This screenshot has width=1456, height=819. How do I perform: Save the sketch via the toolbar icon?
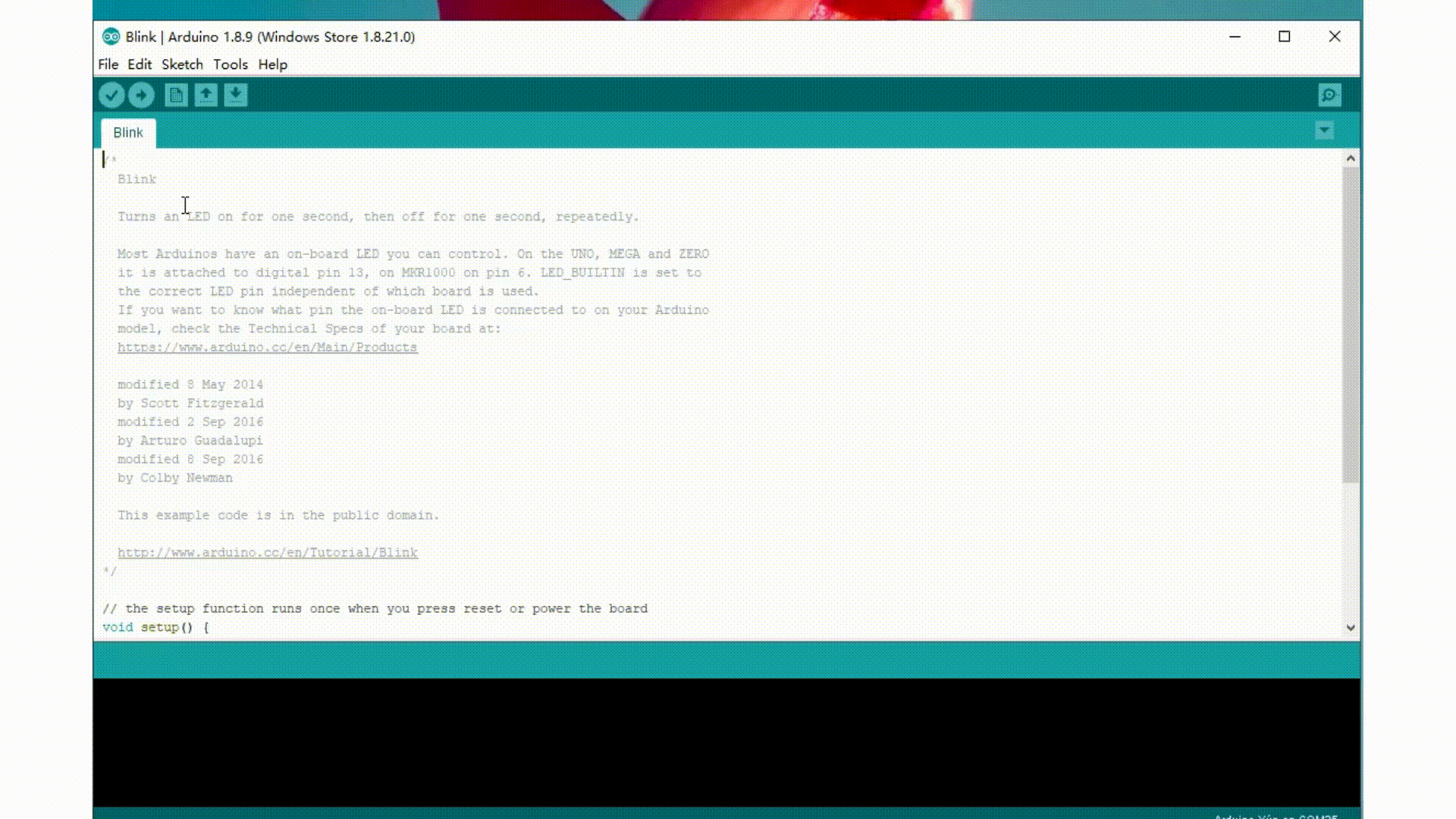click(x=235, y=95)
